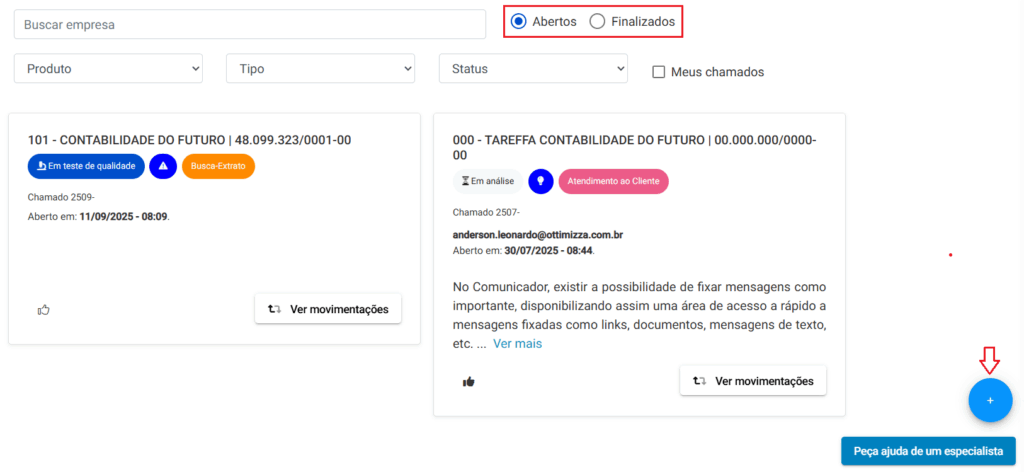This screenshot has height=472, width=1024.
Task: Click the blue plus floating action button
Action: pyautogui.click(x=990, y=400)
